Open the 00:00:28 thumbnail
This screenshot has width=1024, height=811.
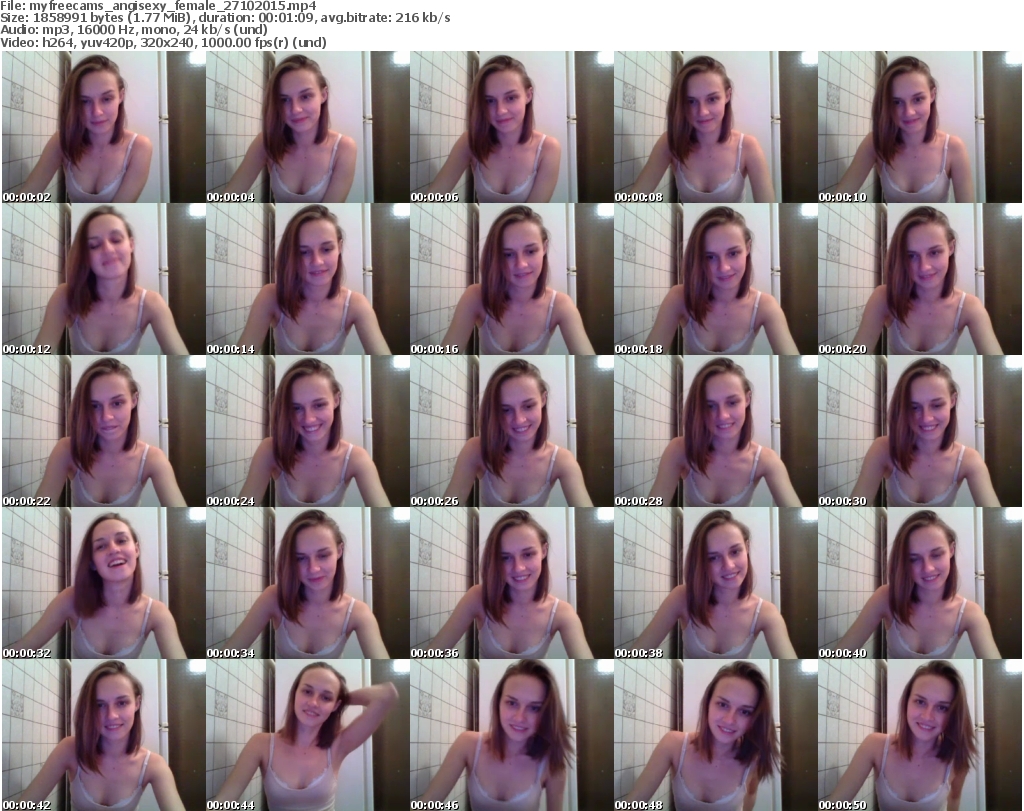coord(716,431)
